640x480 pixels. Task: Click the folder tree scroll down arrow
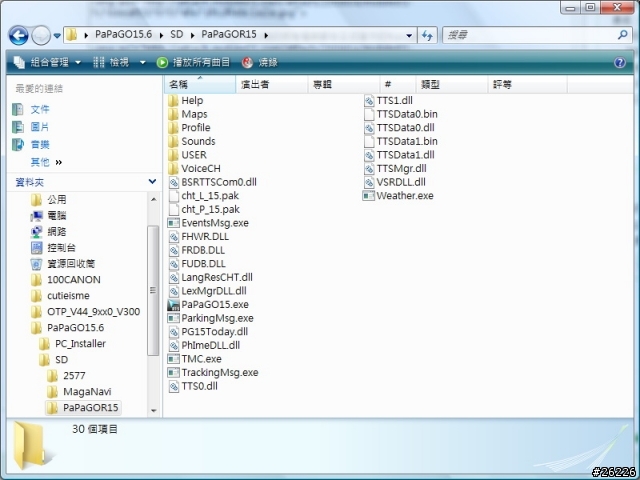pyautogui.click(x=153, y=410)
